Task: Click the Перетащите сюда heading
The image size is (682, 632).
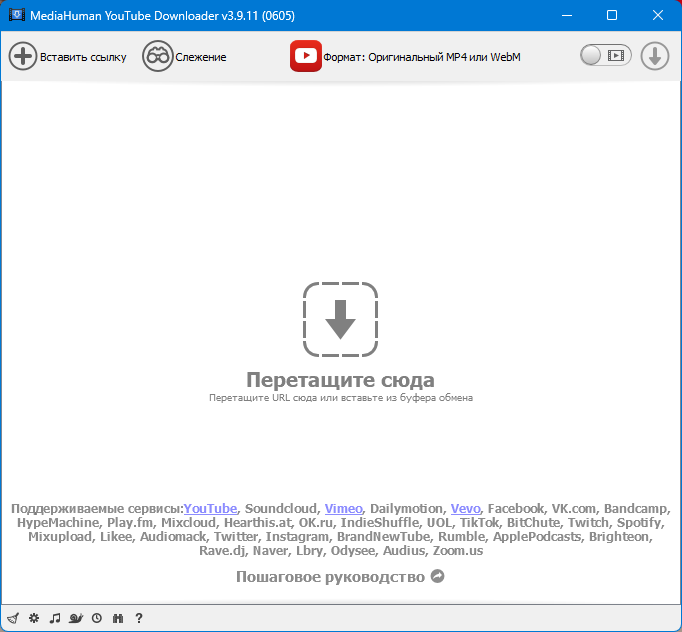Action: coord(341,380)
